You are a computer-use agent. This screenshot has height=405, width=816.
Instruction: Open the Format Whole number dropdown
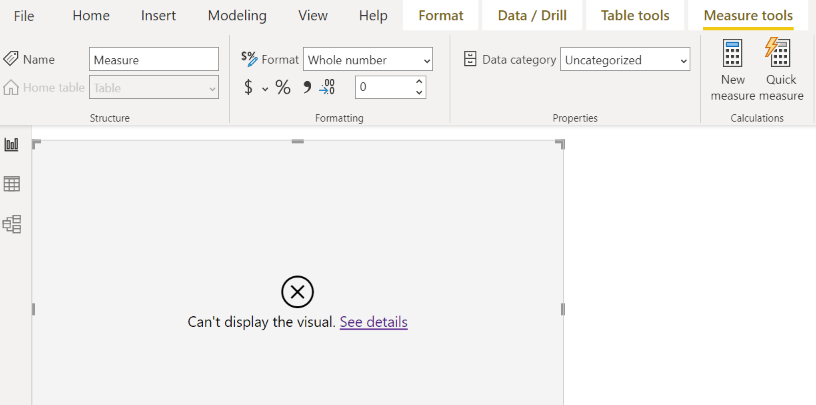(x=368, y=59)
